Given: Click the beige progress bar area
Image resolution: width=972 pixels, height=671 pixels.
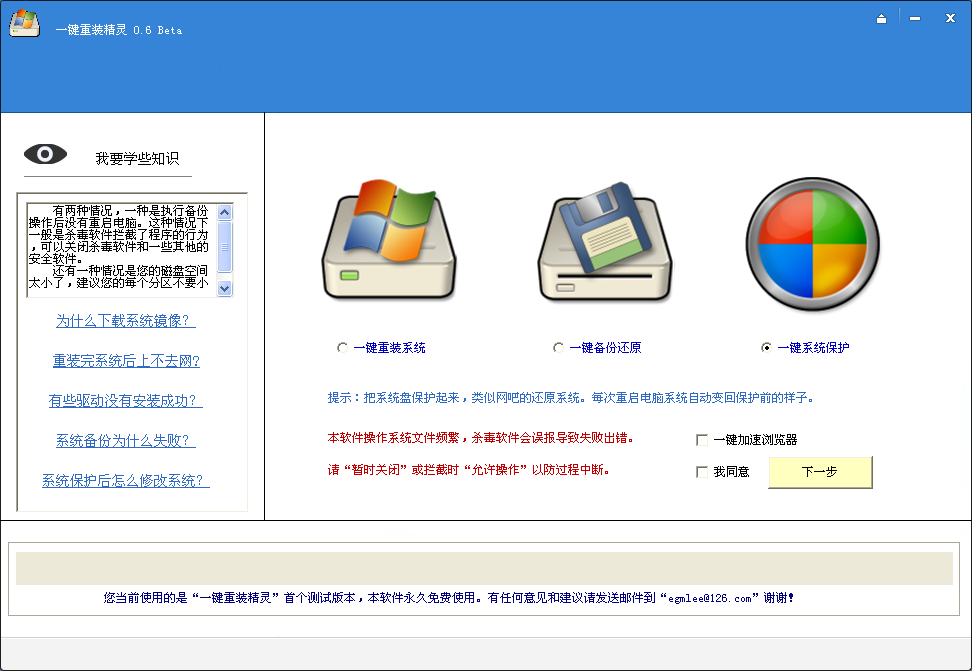Looking at the screenshot, I should 484,568.
